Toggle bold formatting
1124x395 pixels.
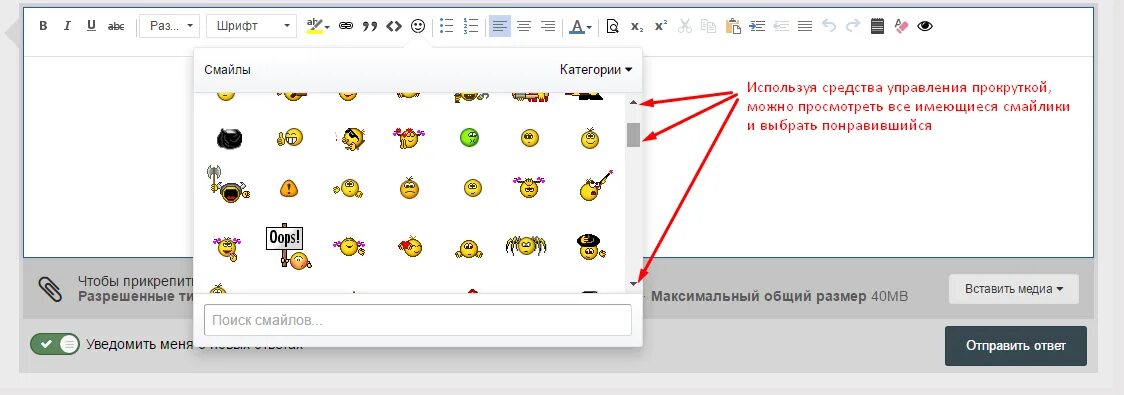point(43,27)
